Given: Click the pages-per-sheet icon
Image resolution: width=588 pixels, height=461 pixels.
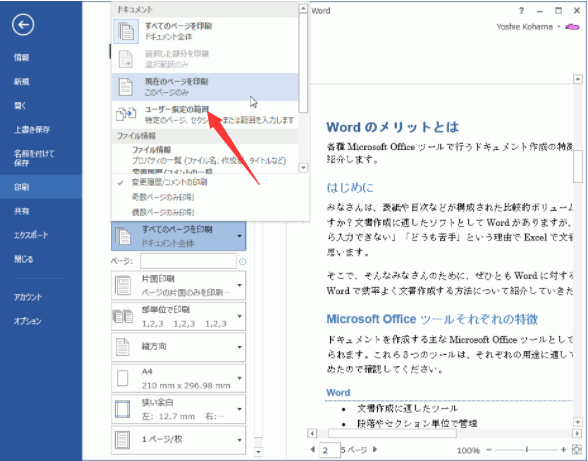Looking at the screenshot, I should click(x=123, y=440).
